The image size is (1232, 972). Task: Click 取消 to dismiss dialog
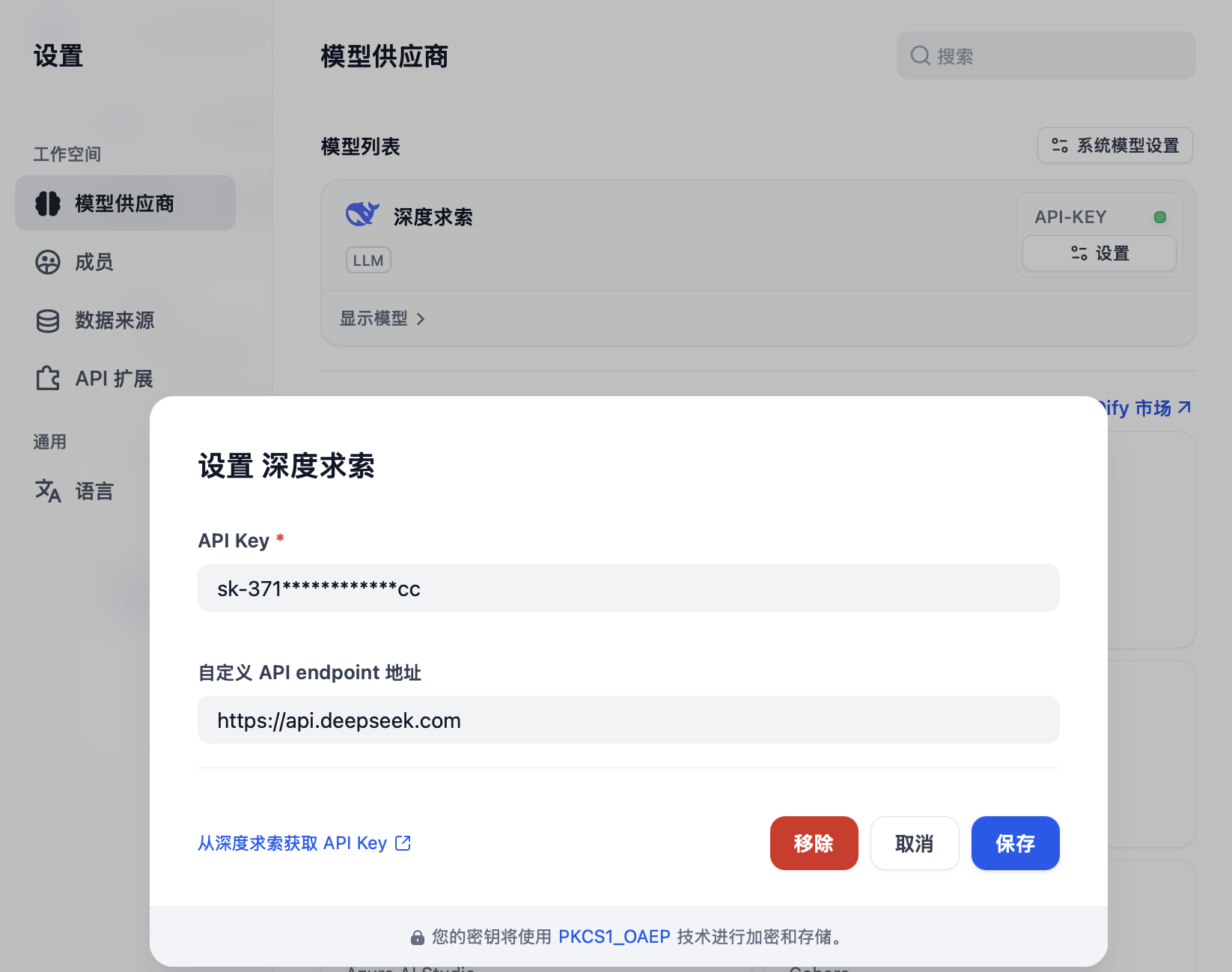pyautogui.click(x=915, y=843)
